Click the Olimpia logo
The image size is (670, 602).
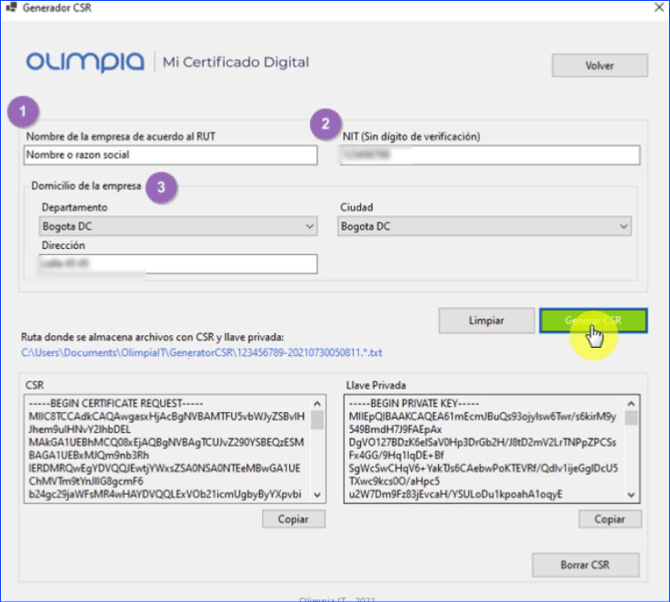[x=85, y=62]
